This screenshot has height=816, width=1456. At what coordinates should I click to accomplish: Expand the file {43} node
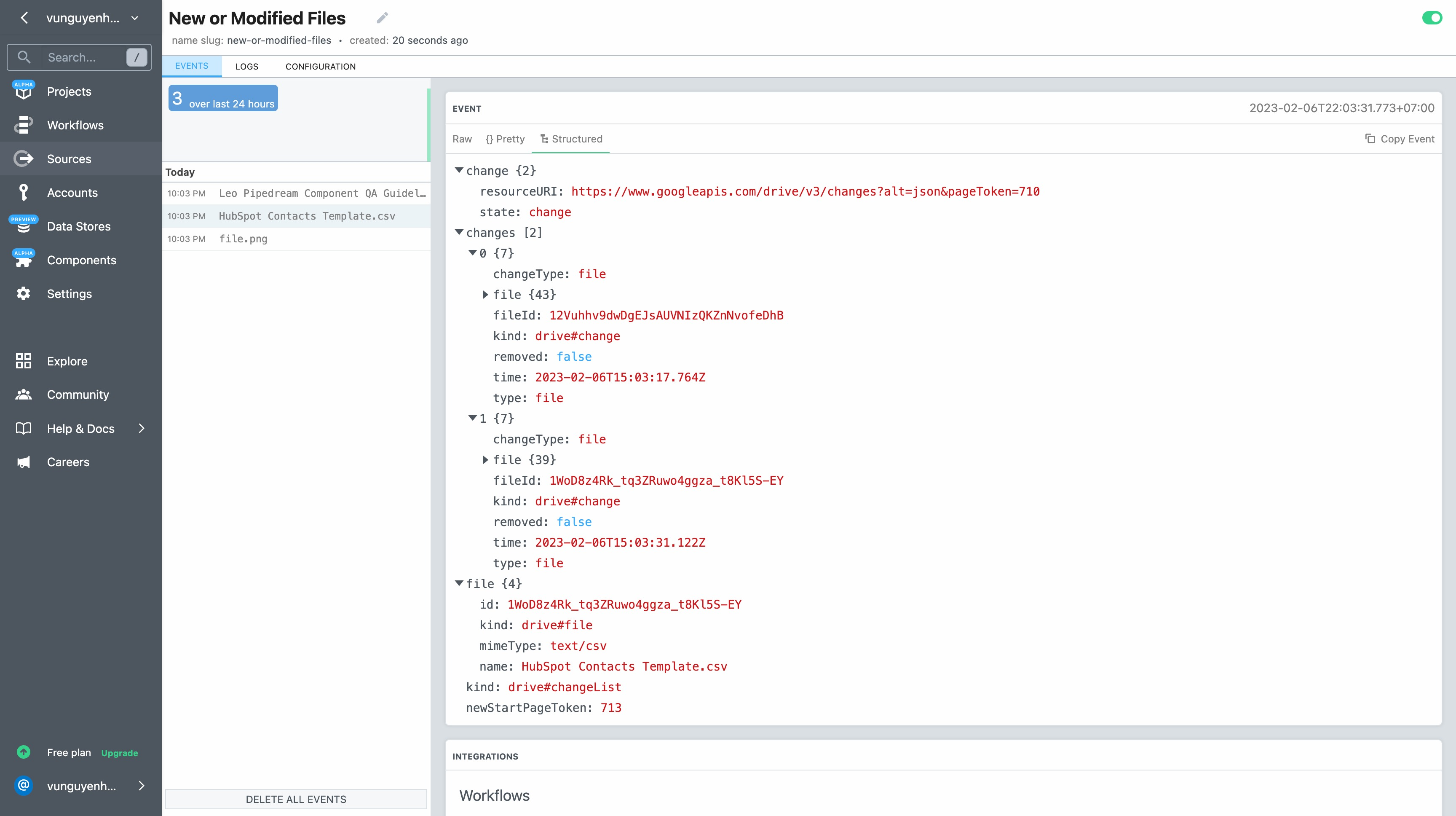[485, 295]
